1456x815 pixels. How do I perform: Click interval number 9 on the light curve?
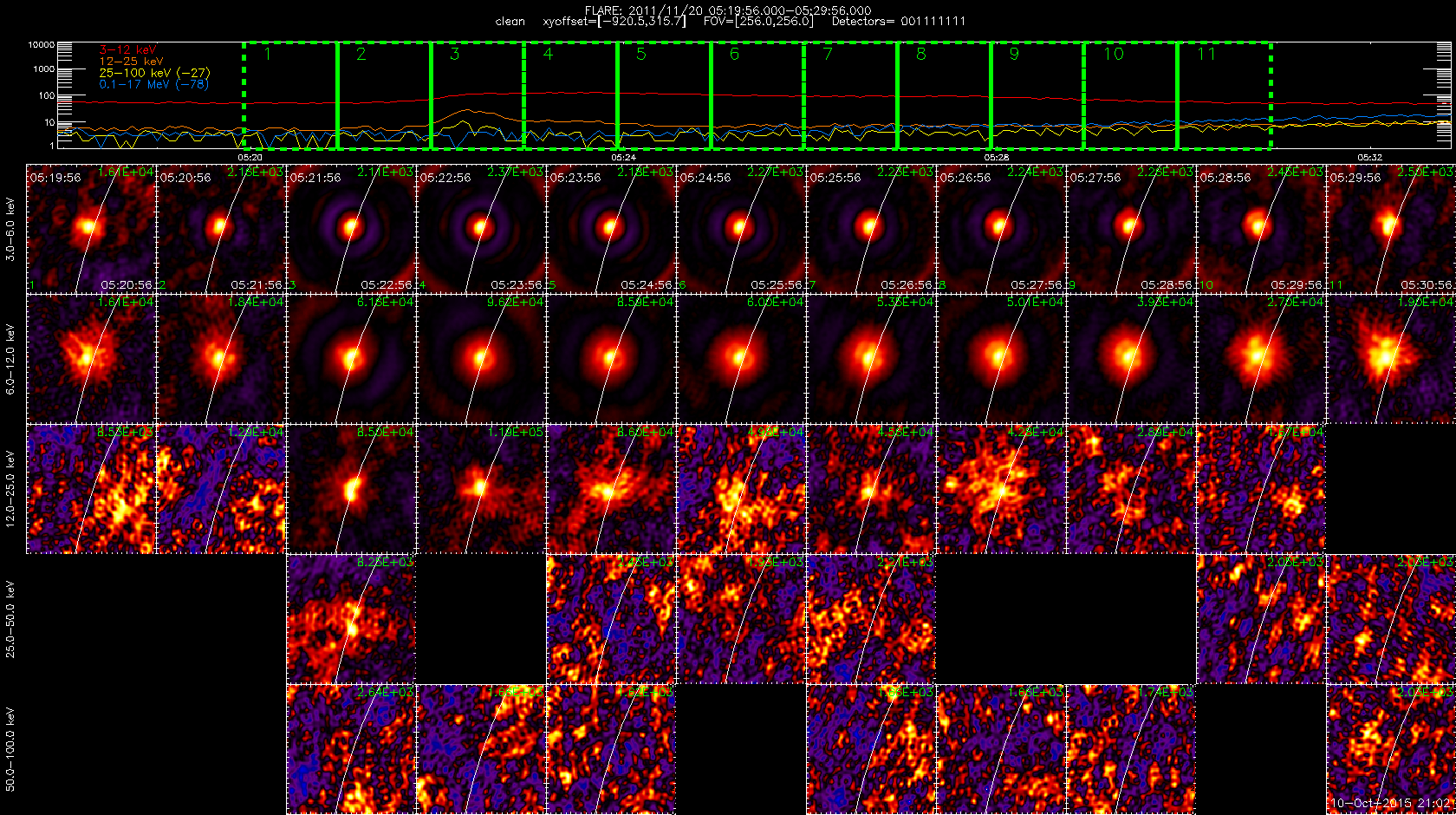(x=1015, y=54)
